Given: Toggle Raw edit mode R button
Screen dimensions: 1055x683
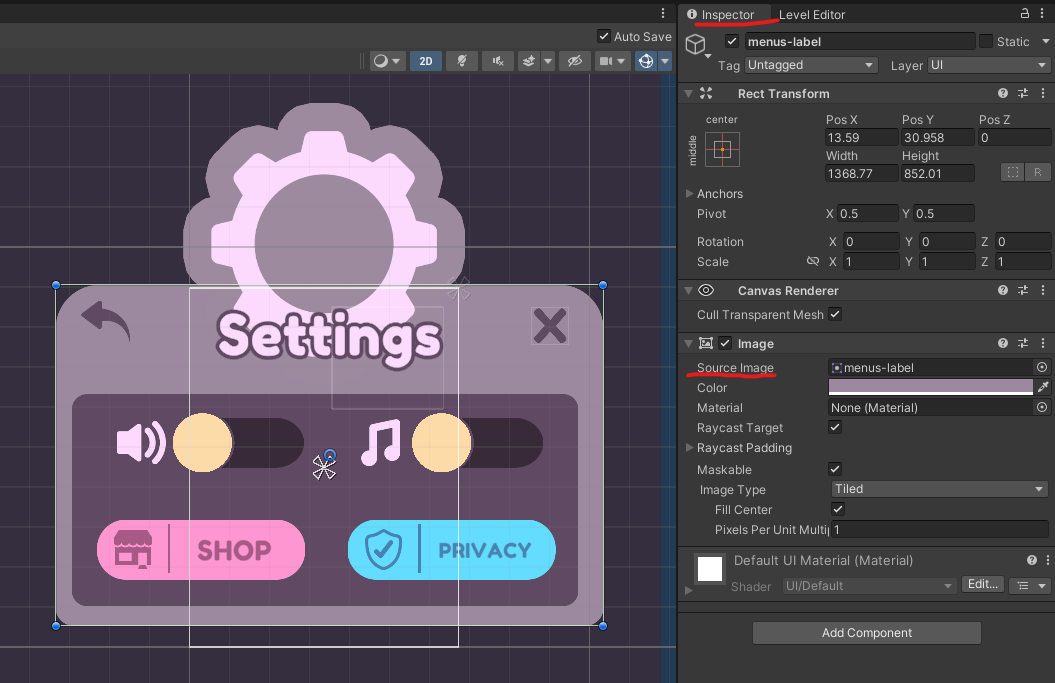Looking at the screenshot, I should click(x=1039, y=172).
